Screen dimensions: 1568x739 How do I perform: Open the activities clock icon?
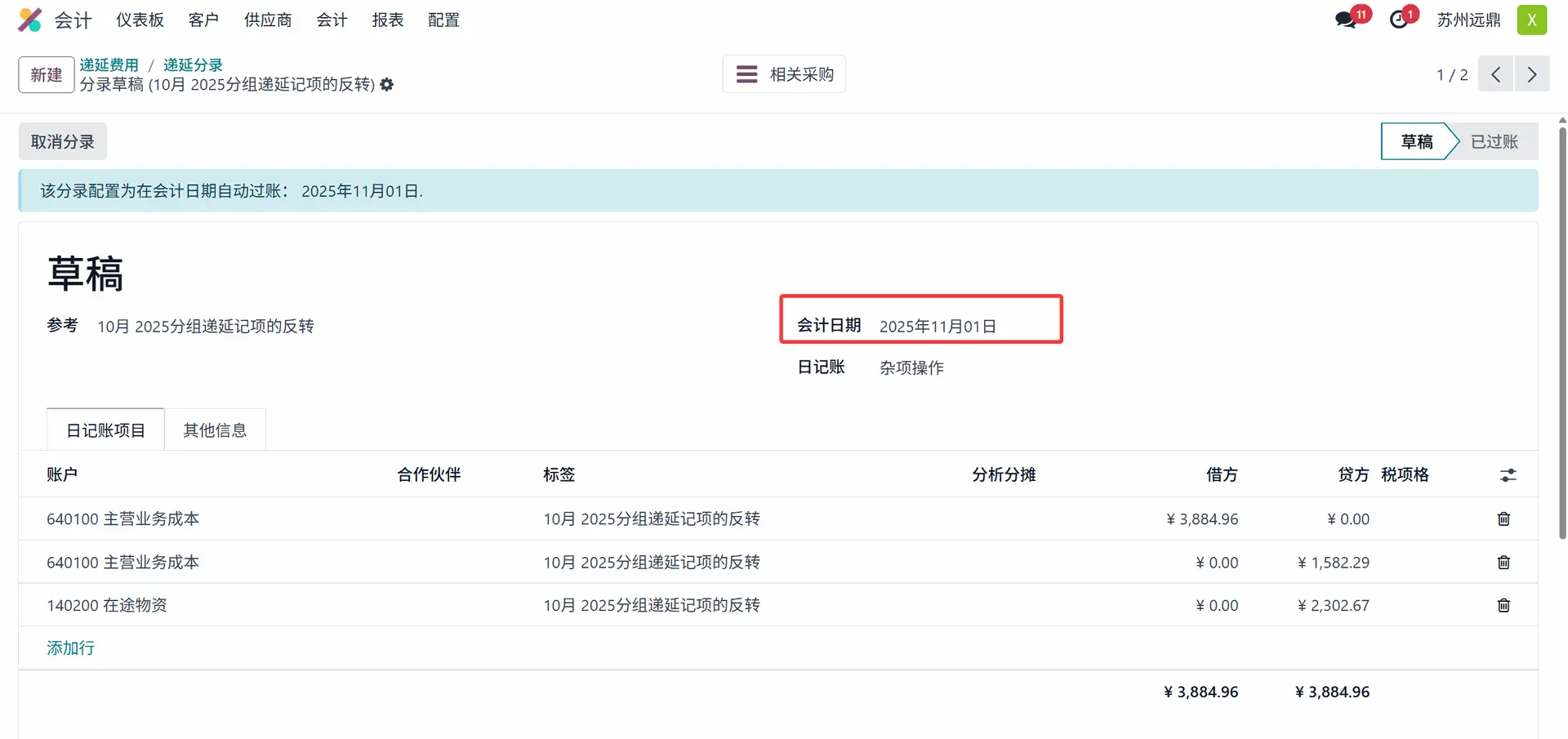tap(1399, 20)
